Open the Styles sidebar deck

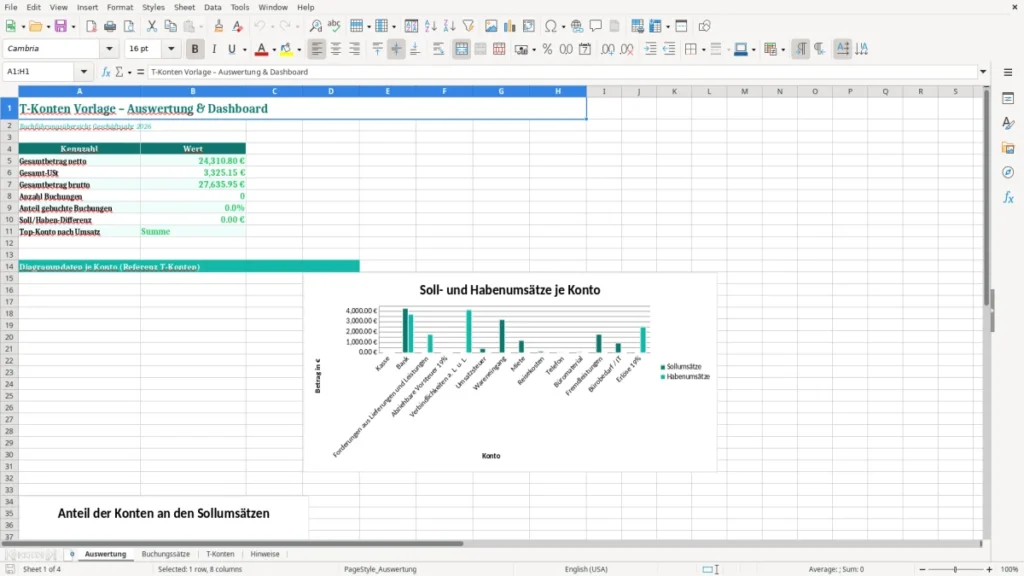pos(1008,123)
